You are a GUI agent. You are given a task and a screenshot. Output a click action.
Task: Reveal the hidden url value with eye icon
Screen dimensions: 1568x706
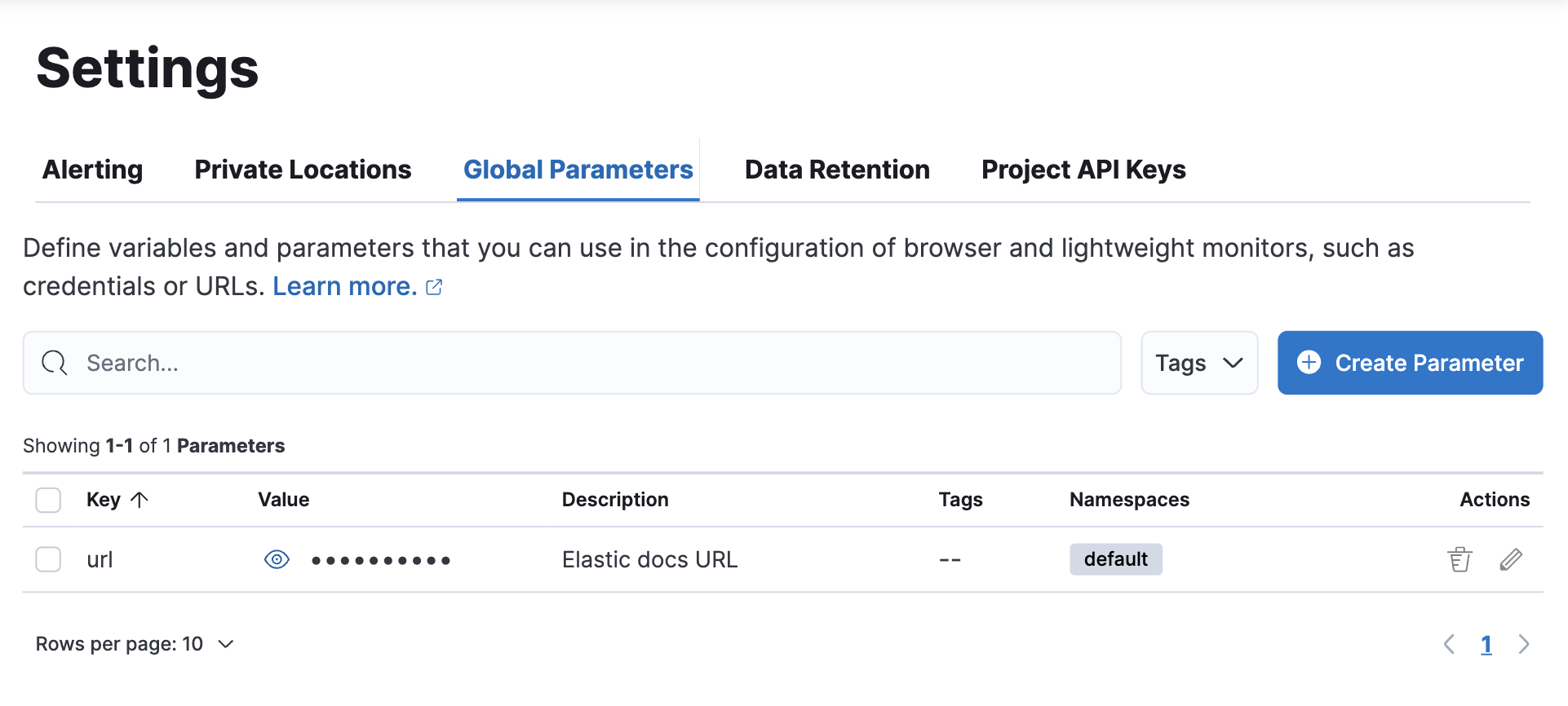(277, 560)
